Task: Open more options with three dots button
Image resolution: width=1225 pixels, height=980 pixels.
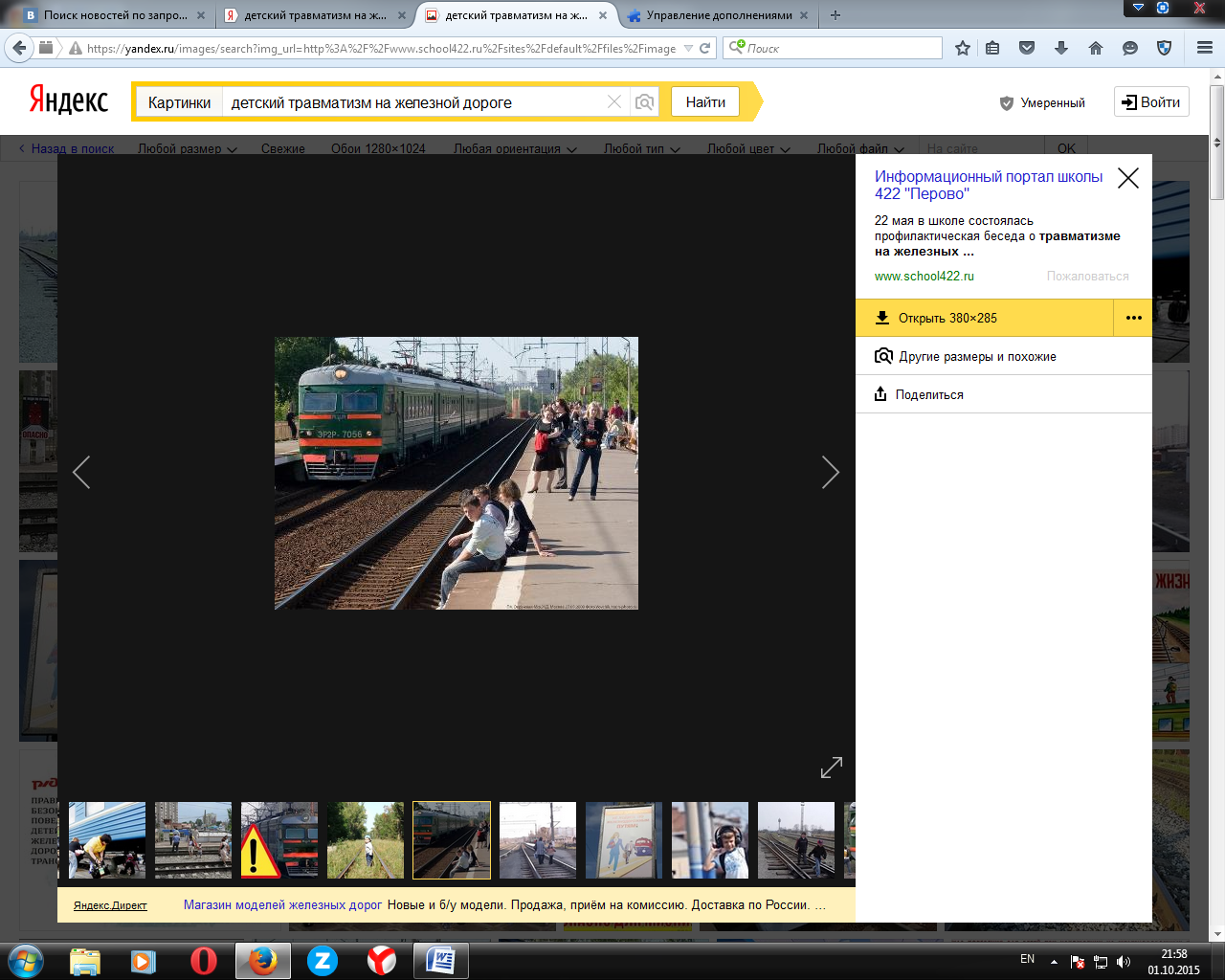Action: tap(1133, 318)
